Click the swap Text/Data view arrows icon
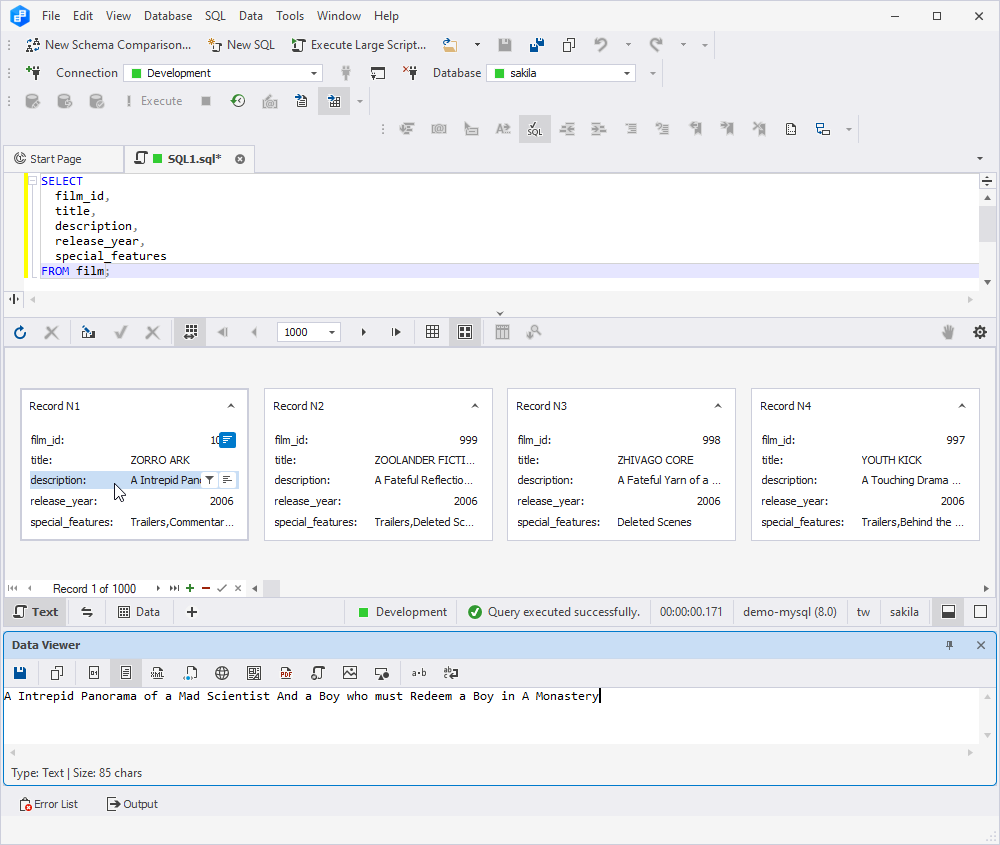Viewport: 1000px width, 845px height. pos(87,612)
